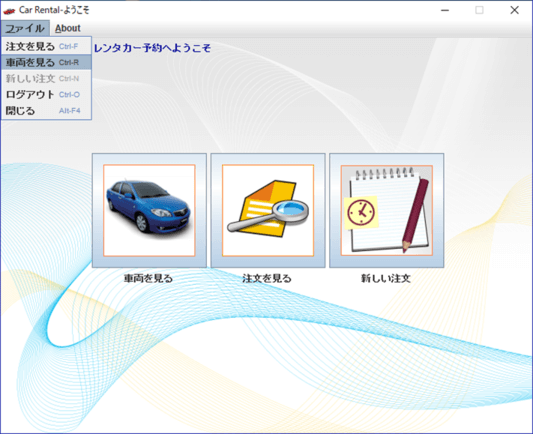Select ログアウト from the file menu
This screenshot has height=434, width=533.
point(46,94)
